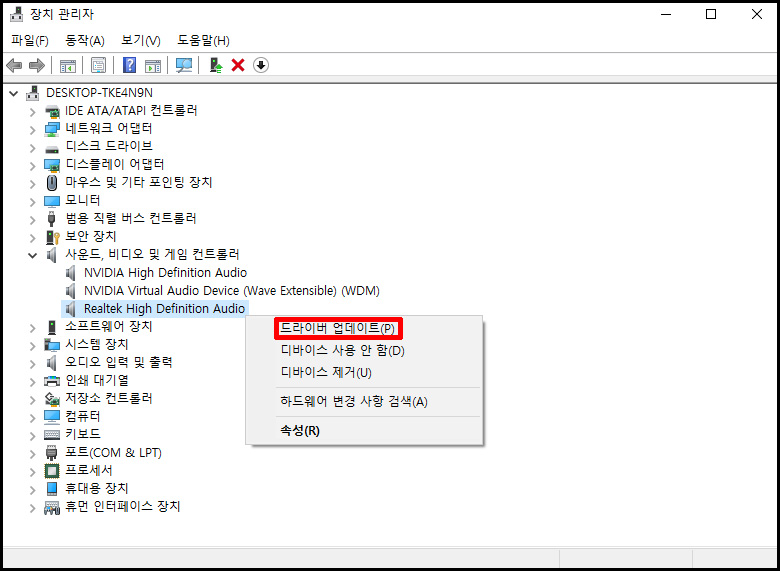Image resolution: width=780 pixels, height=571 pixels.
Task: Click the update driver toolbar icon
Action: (215, 65)
